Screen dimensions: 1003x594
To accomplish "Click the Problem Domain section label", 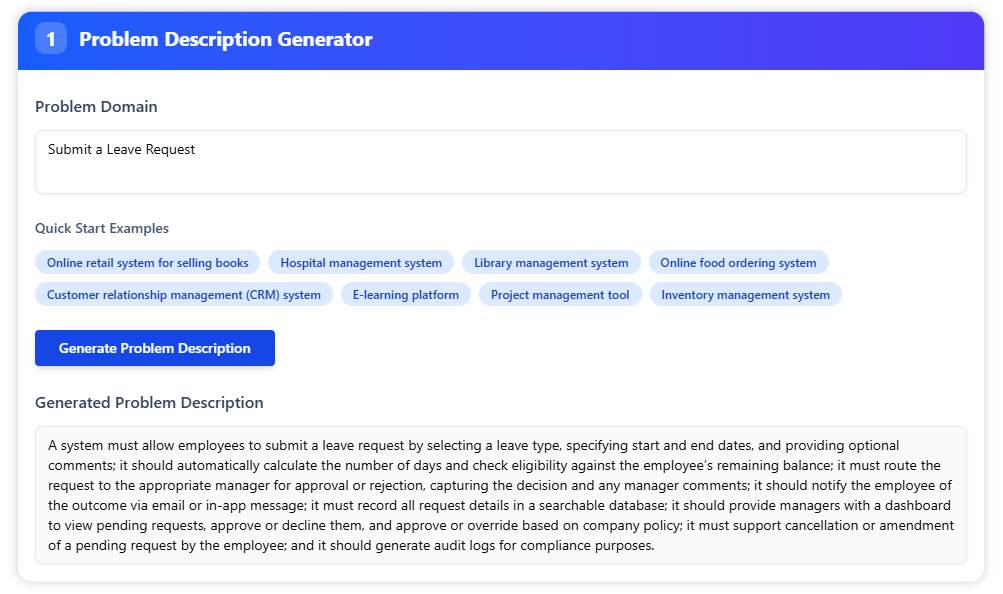I will click(96, 107).
